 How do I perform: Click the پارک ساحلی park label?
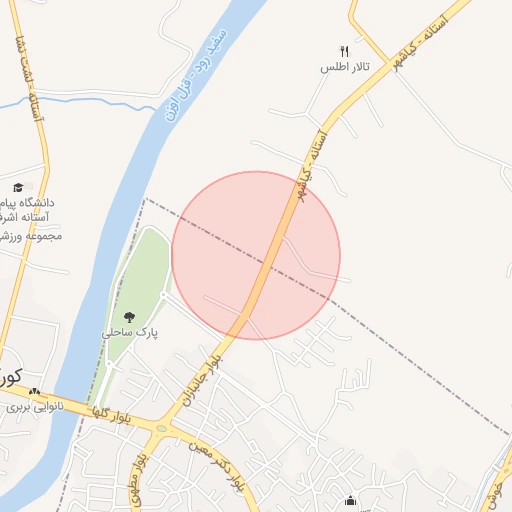click(130, 333)
